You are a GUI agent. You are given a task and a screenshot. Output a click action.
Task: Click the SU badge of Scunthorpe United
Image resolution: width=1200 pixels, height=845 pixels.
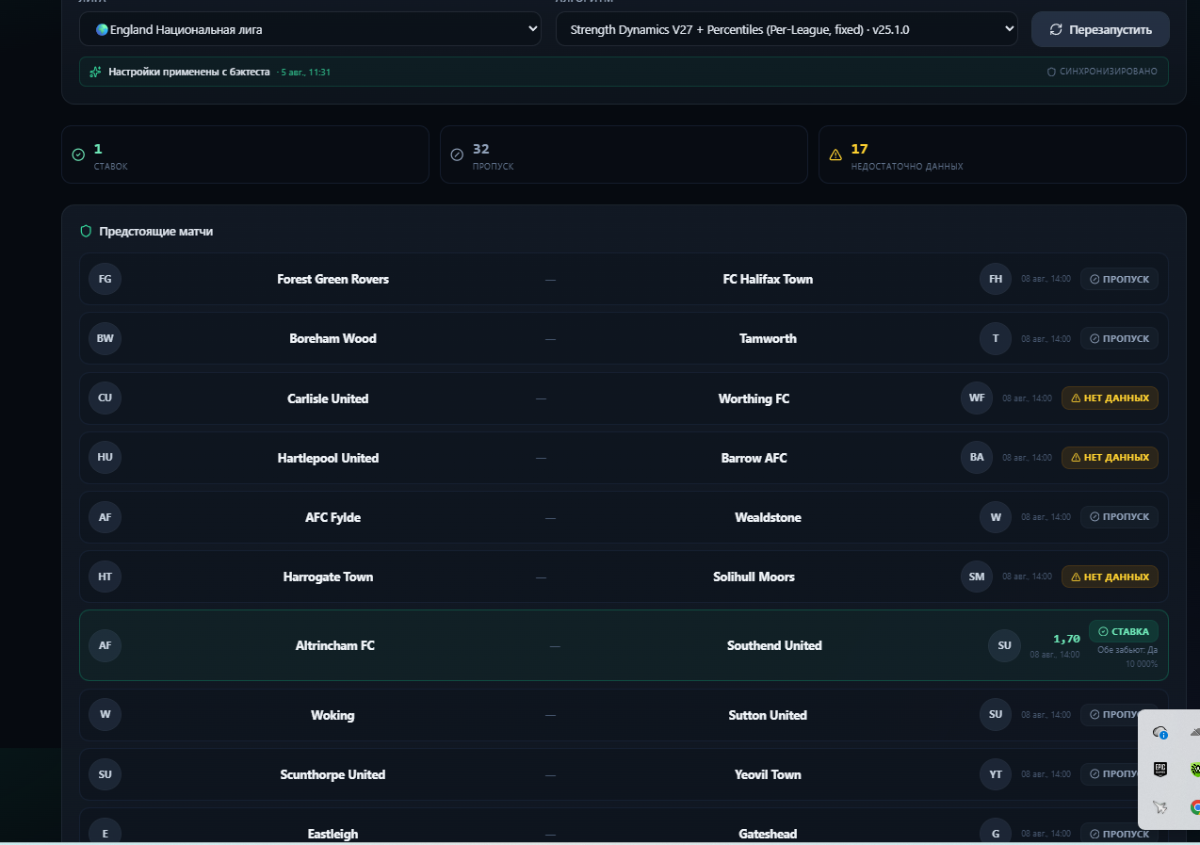pyautogui.click(x=105, y=774)
